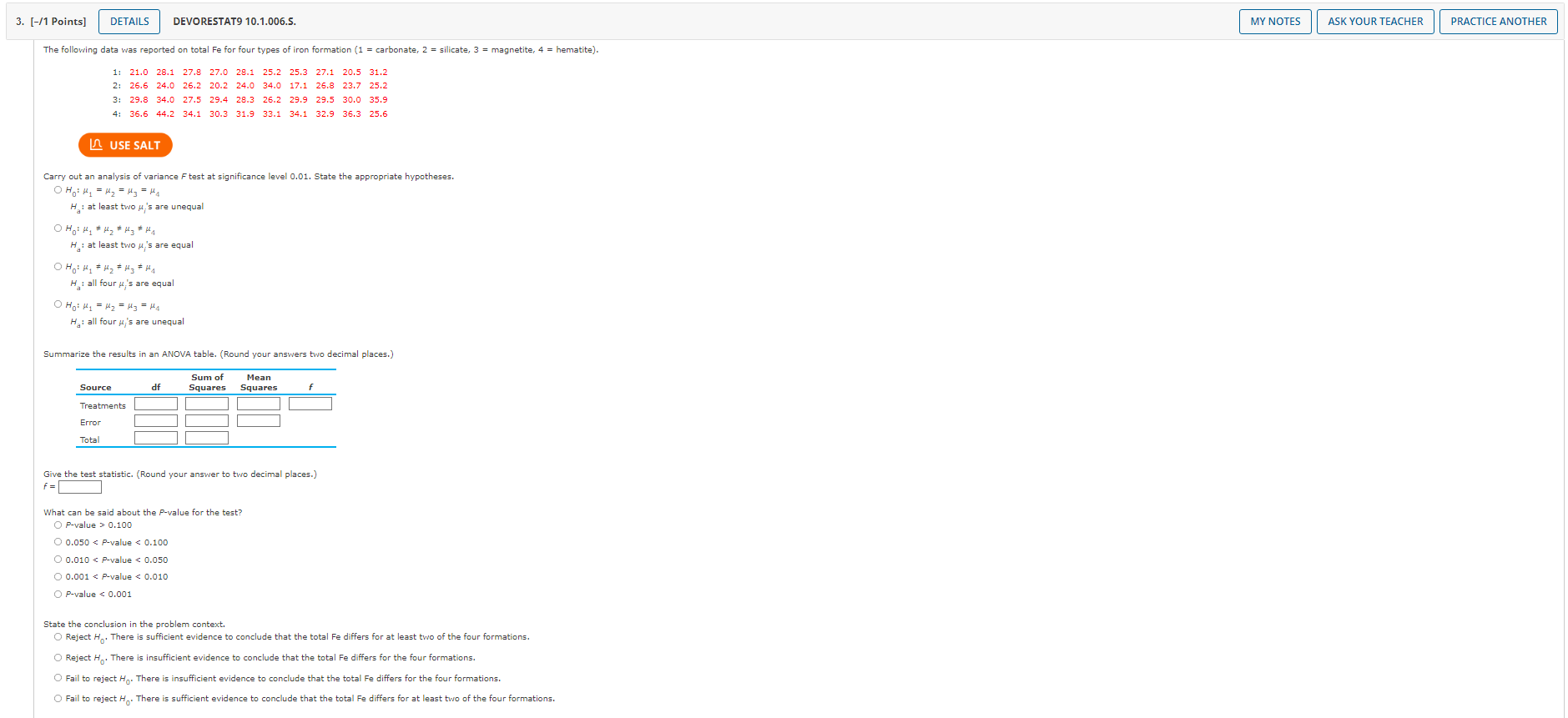
Task: Select Reject H0 with sufficient evidence conclusion
Action: tap(58, 637)
